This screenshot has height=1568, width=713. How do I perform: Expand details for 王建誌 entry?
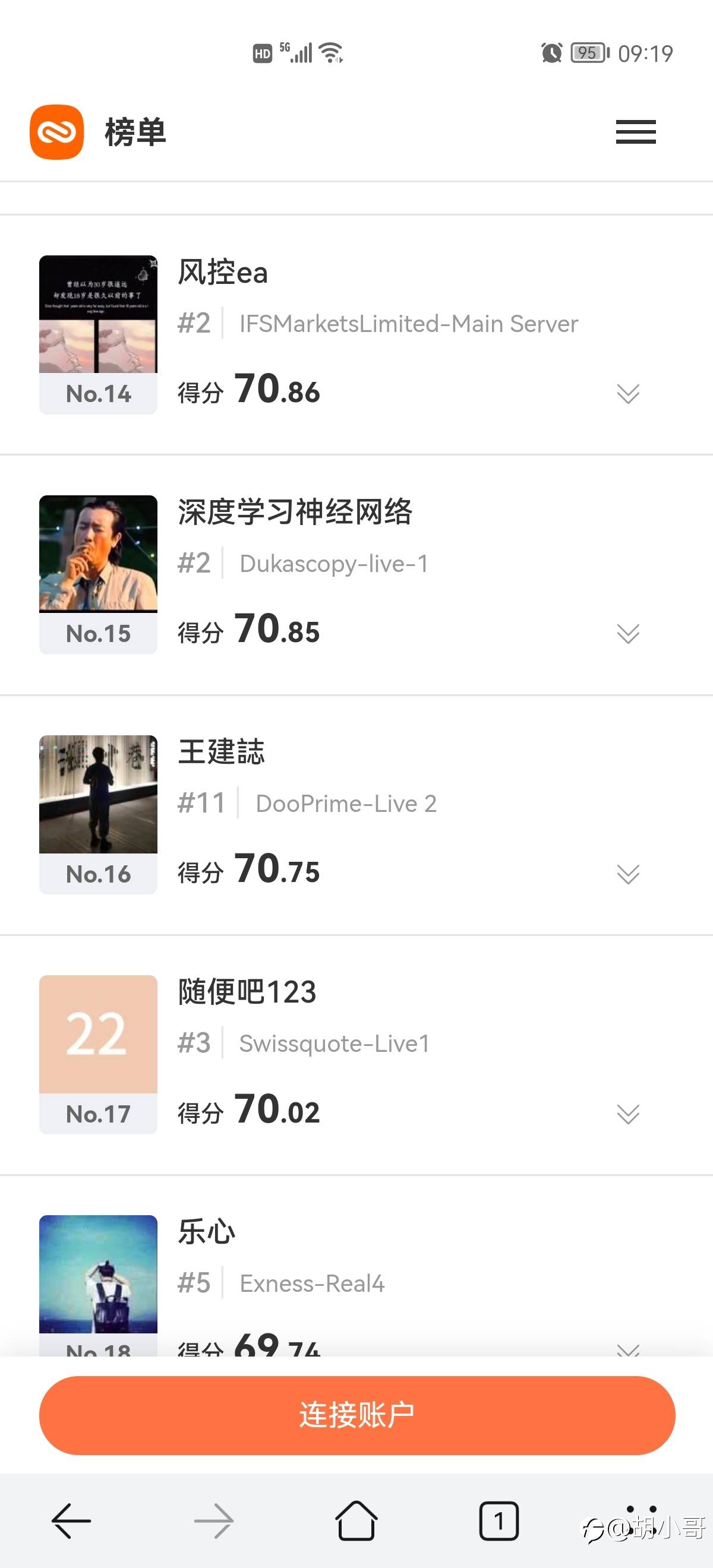[628, 874]
